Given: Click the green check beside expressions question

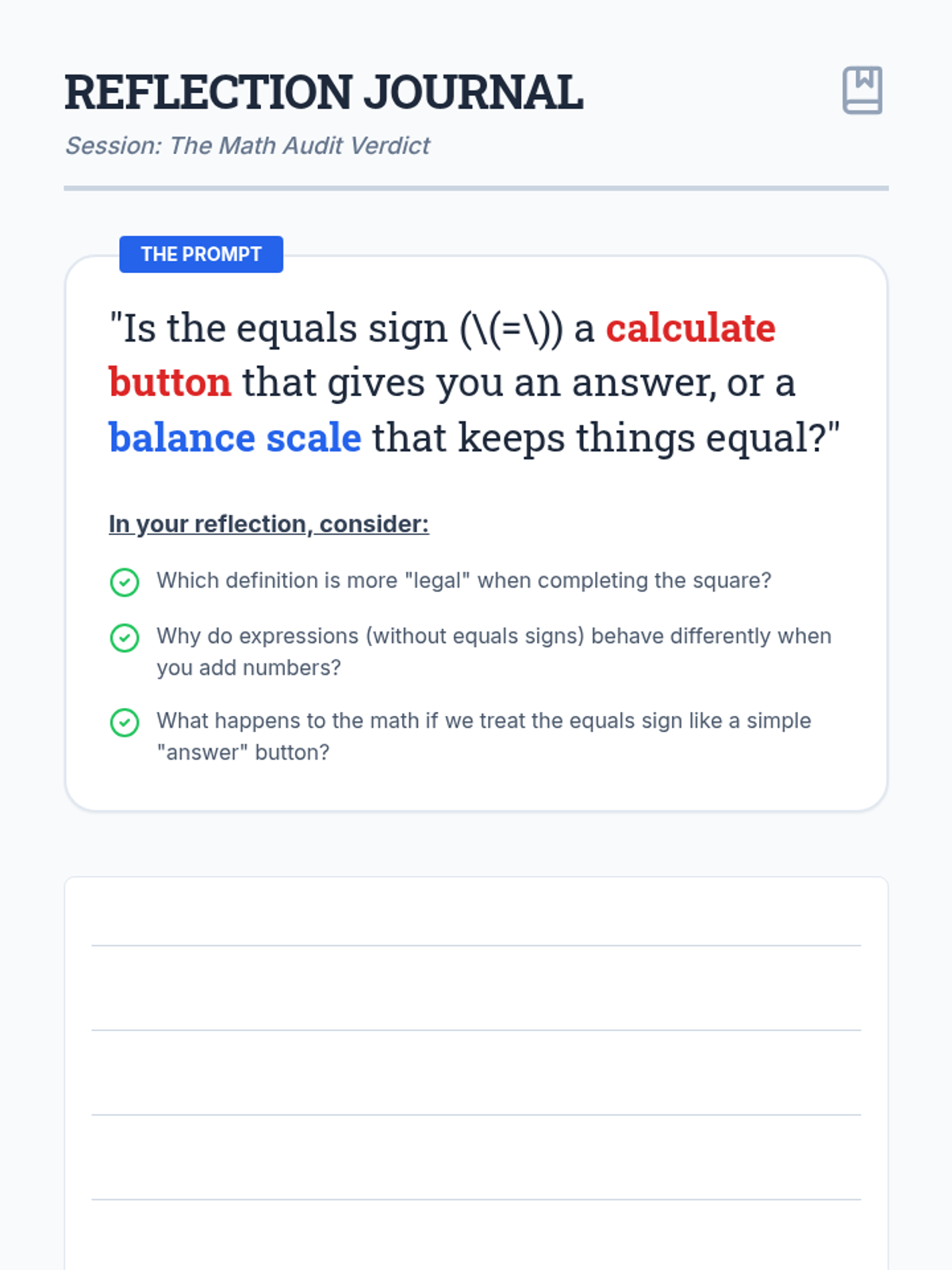Looking at the screenshot, I should tap(125, 637).
